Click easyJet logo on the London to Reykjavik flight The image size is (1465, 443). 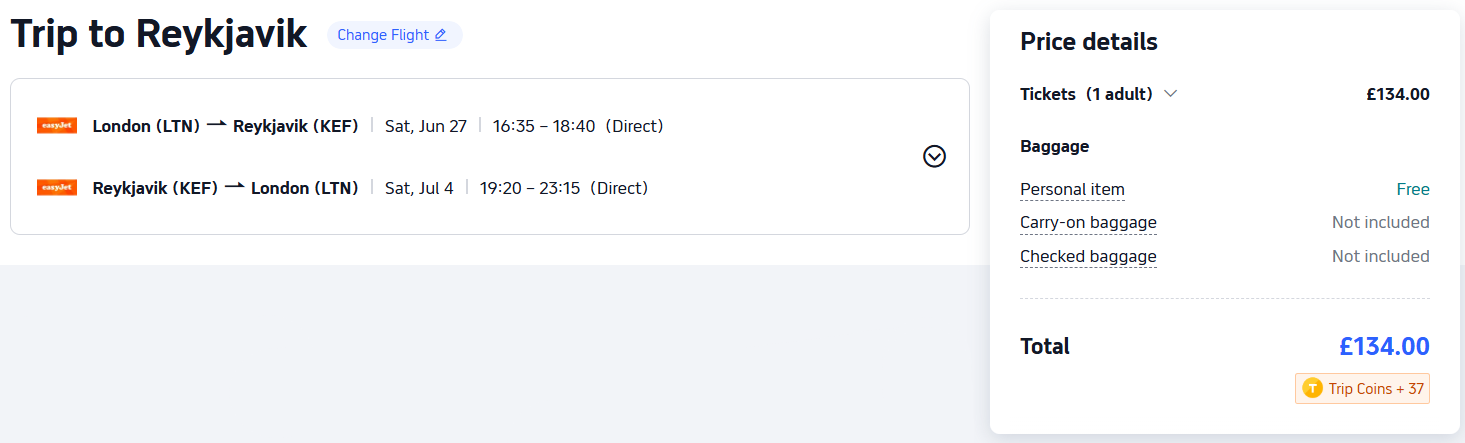(57, 126)
